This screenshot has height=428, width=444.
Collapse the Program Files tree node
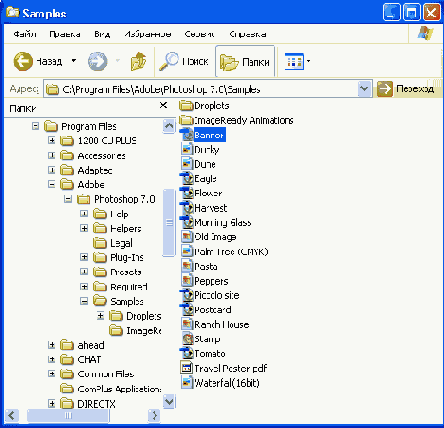pyautogui.click(x=35, y=126)
